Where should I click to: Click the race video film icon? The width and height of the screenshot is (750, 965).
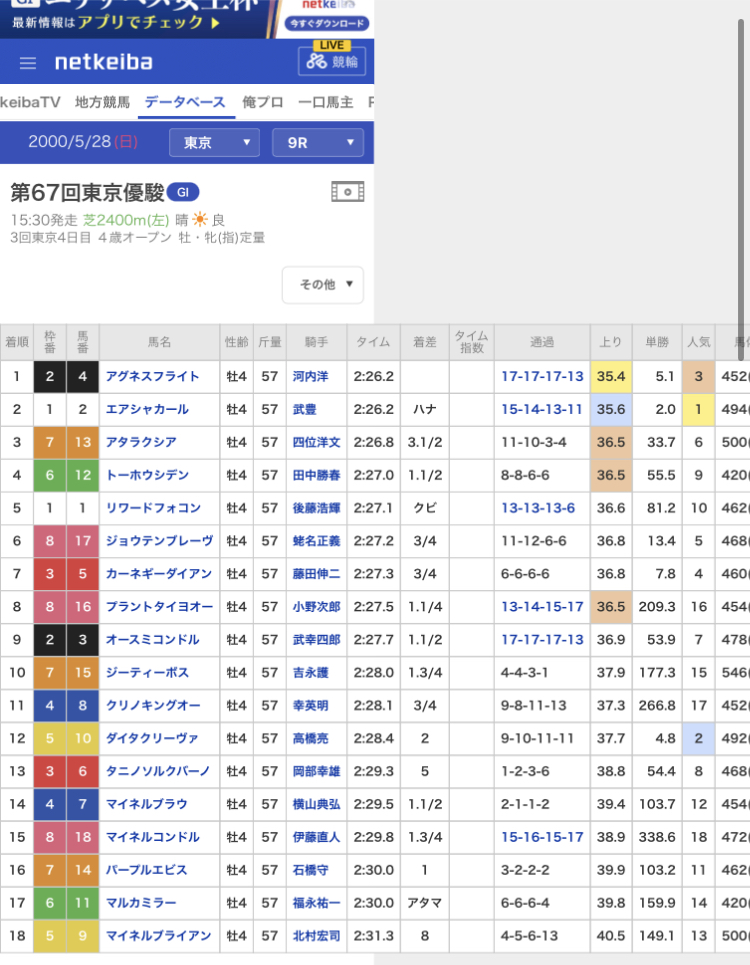pyautogui.click(x=347, y=192)
